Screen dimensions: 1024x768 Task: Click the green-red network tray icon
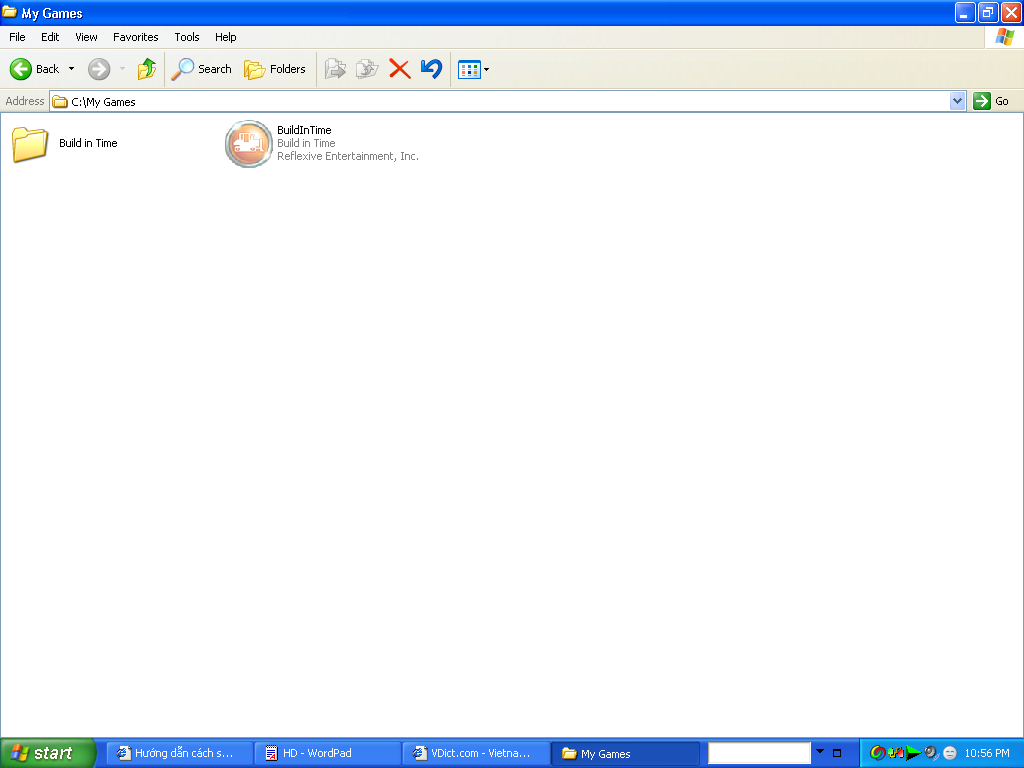click(x=895, y=753)
